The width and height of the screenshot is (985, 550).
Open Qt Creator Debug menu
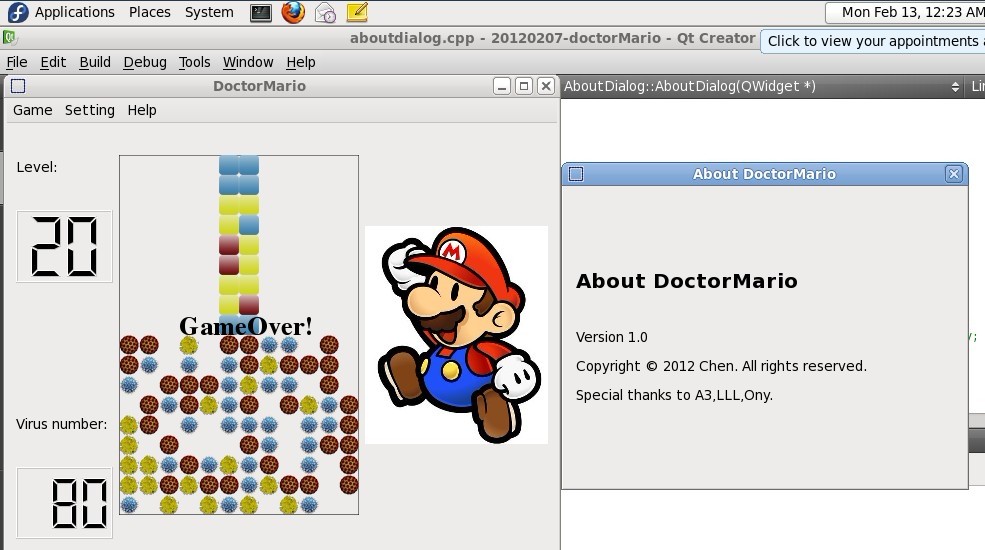point(144,62)
